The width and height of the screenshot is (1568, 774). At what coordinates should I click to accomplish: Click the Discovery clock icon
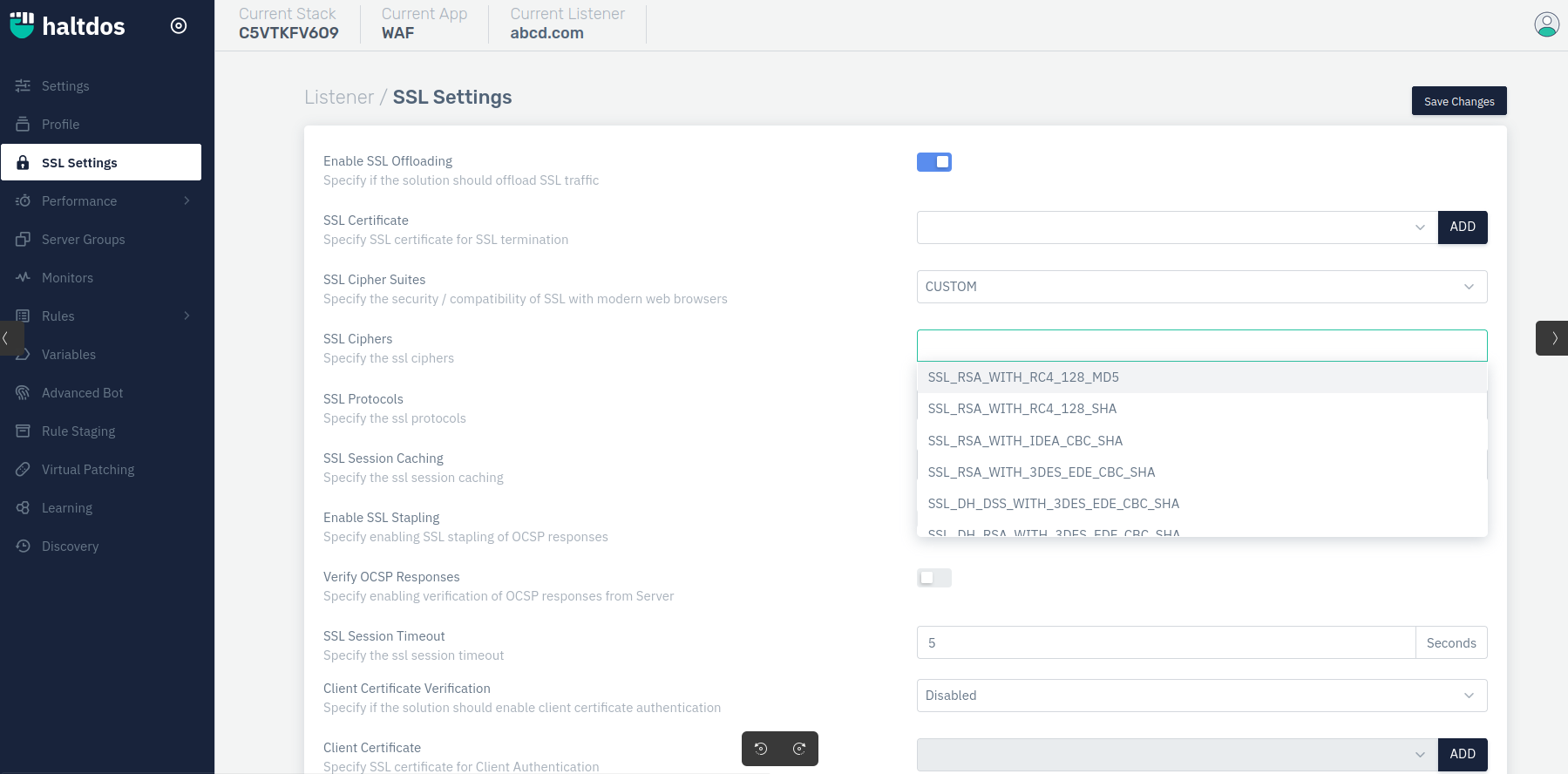(23, 546)
